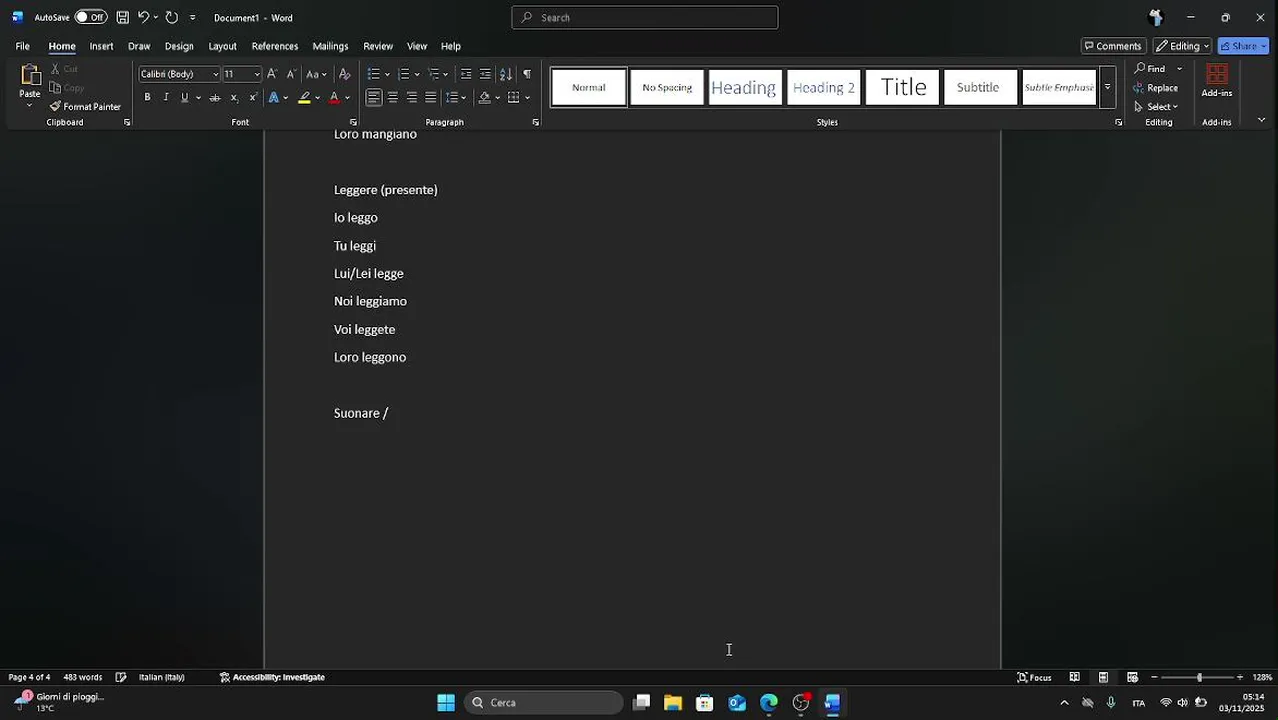Enable Focus mode

(x=1034, y=677)
